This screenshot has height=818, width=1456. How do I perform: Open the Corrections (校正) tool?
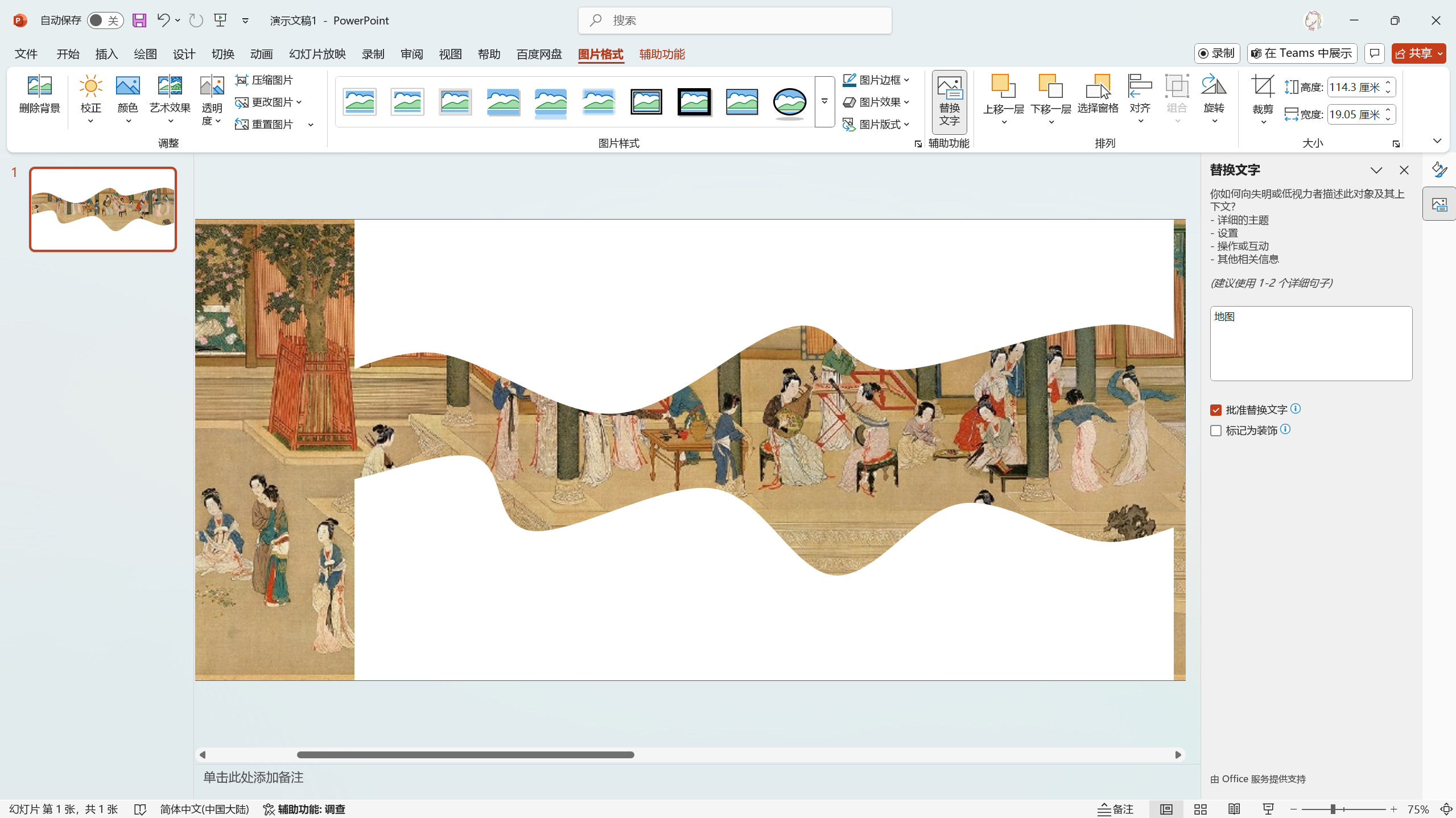pyautogui.click(x=90, y=100)
